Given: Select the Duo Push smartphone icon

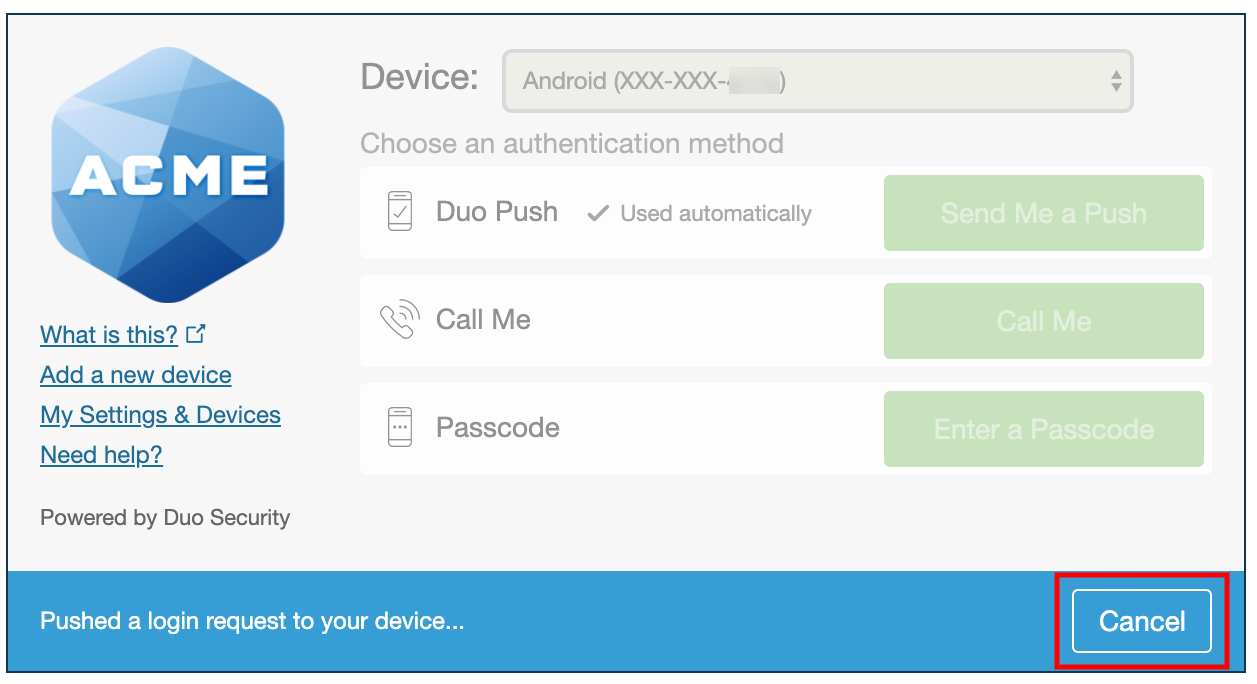Looking at the screenshot, I should pyautogui.click(x=399, y=212).
